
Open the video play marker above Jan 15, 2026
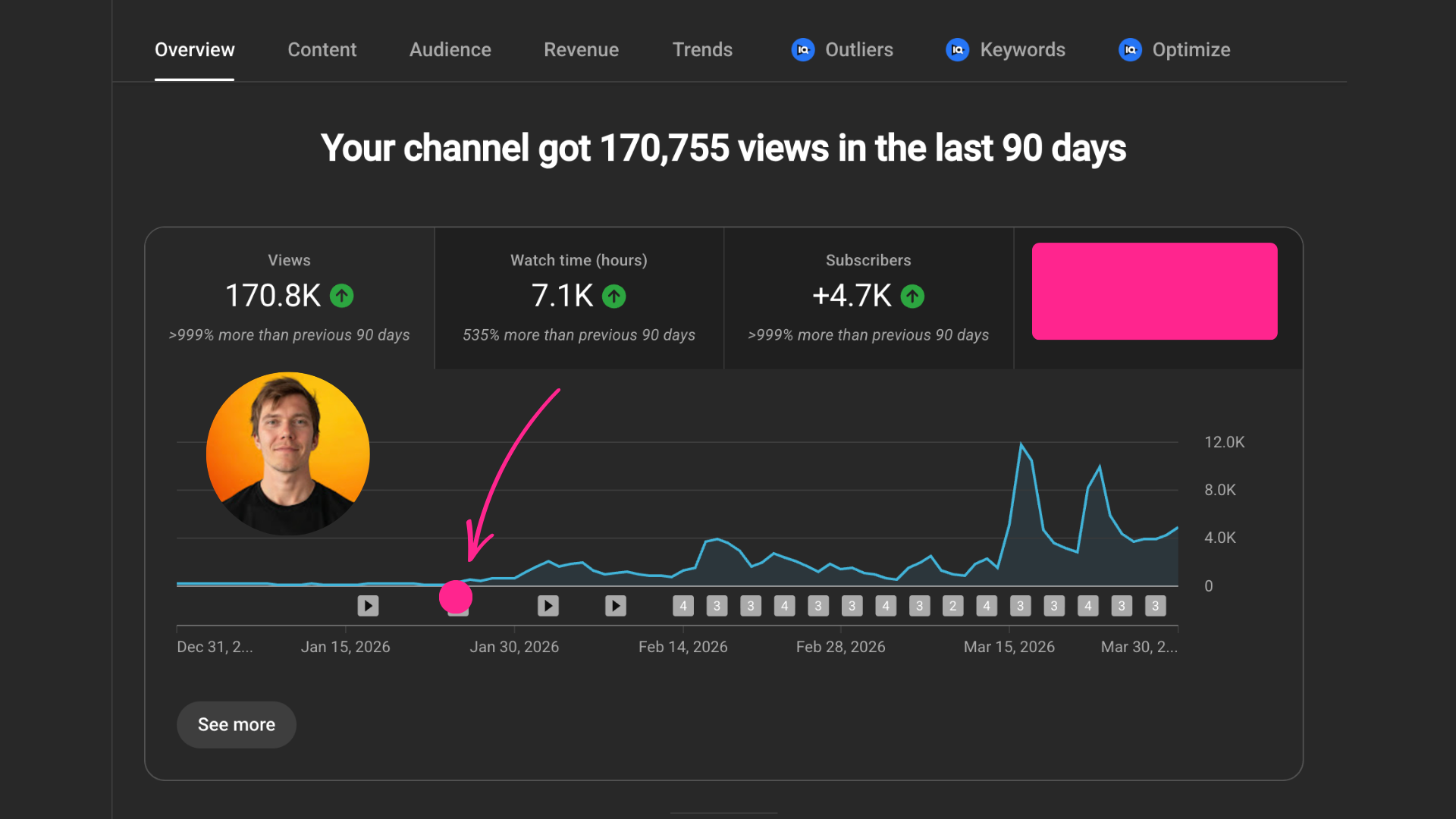pyautogui.click(x=368, y=606)
